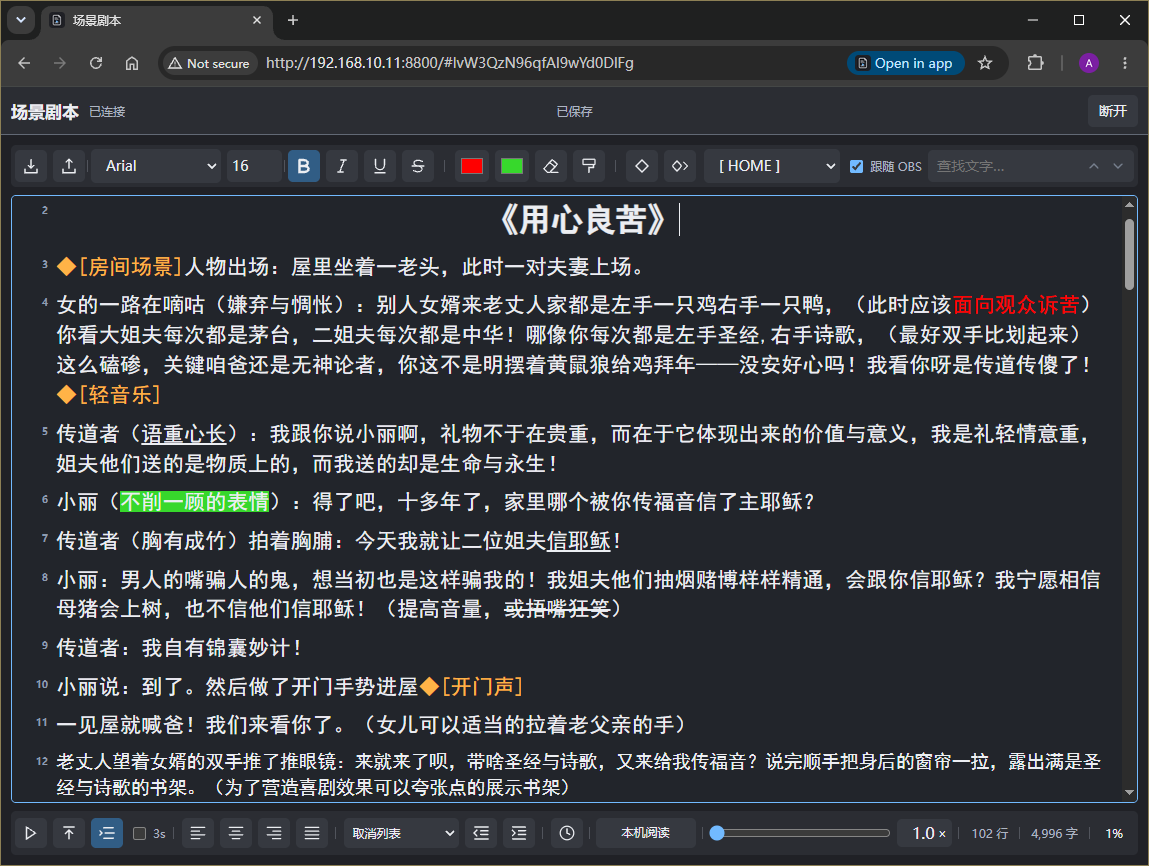Click the strikethrough text 或捂嘴狂笑

point(557,609)
